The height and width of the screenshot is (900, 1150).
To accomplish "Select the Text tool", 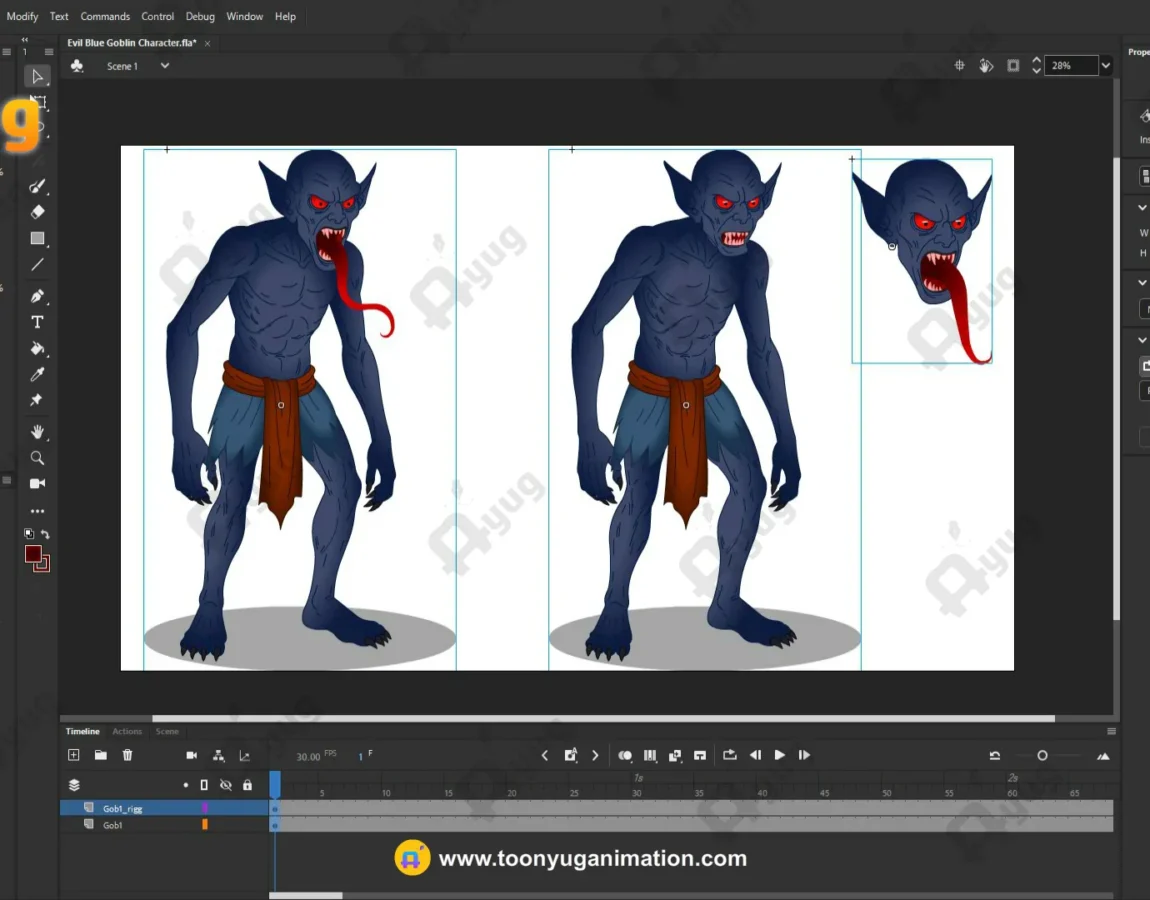I will (x=37, y=322).
